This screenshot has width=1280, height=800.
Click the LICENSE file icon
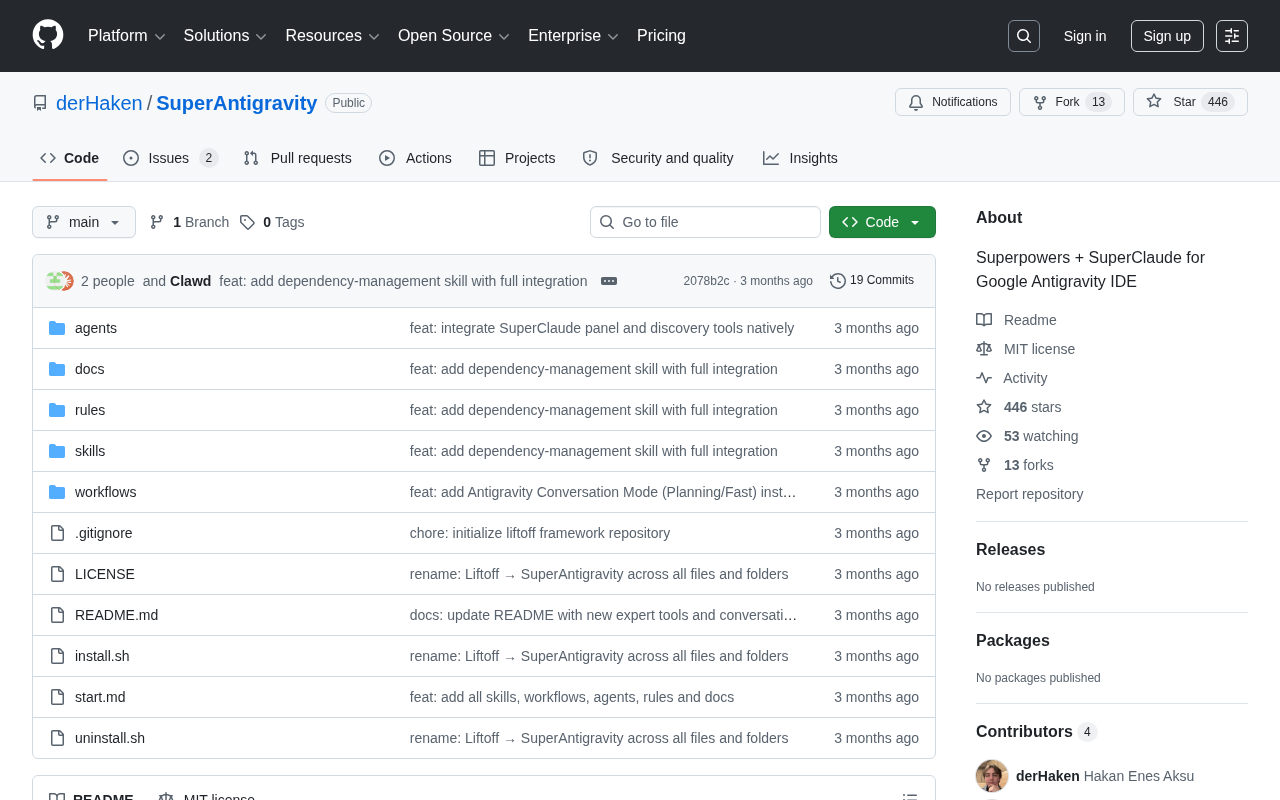tap(57, 574)
